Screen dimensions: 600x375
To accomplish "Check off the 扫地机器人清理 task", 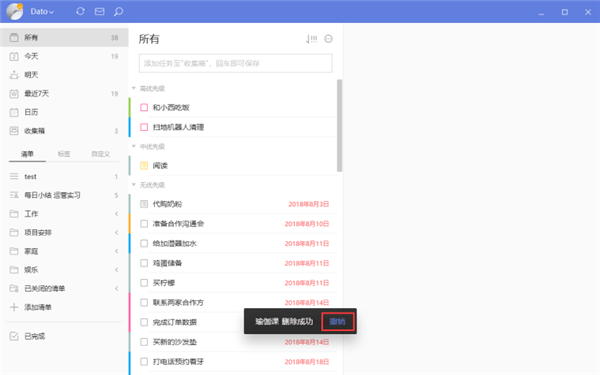I will tap(144, 127).
